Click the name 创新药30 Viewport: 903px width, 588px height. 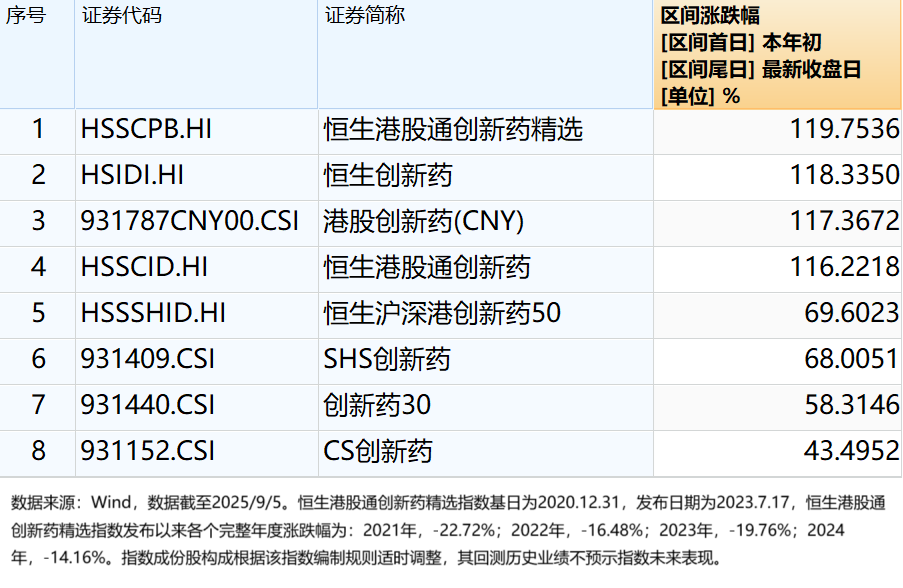[377, 405]
